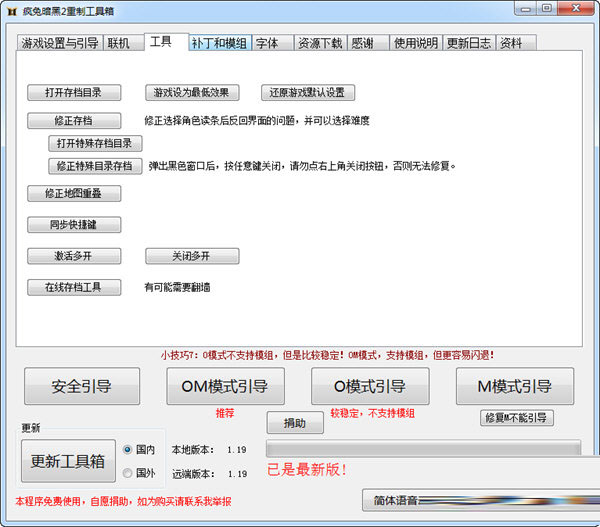Click the 本地版本 label
The image size is (600, 527).
click(193, 450)
